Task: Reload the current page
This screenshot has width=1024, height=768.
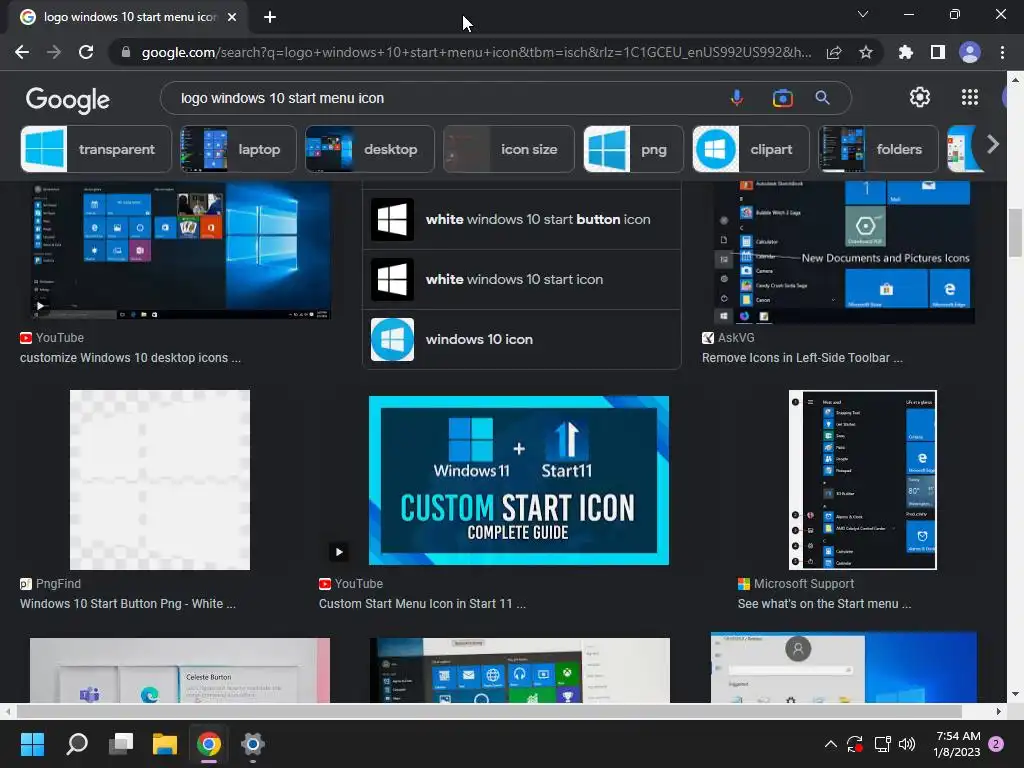Action: point(86,52)
